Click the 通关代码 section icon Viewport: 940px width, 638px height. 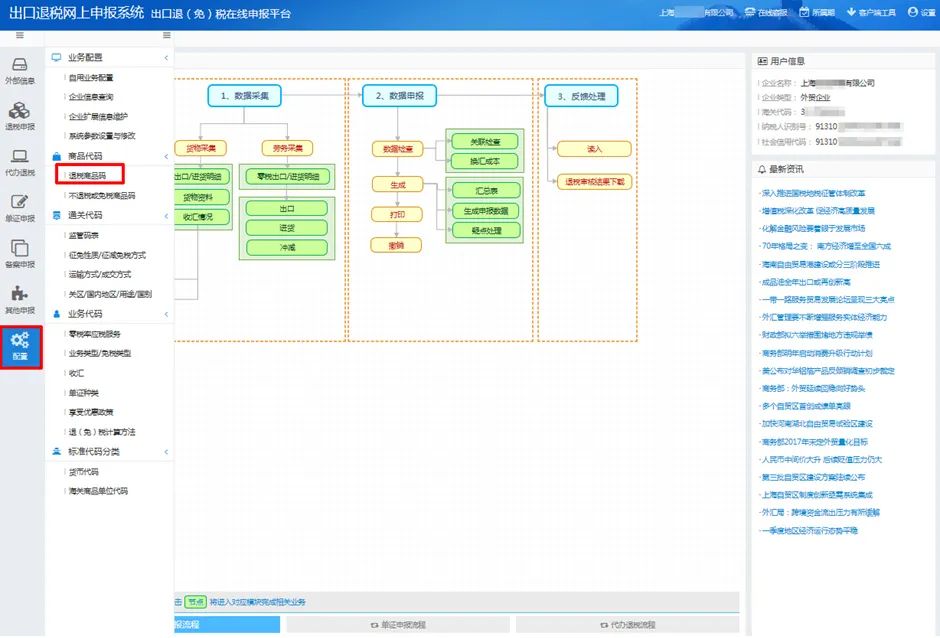pyautogui.click(x=56, y=215)
